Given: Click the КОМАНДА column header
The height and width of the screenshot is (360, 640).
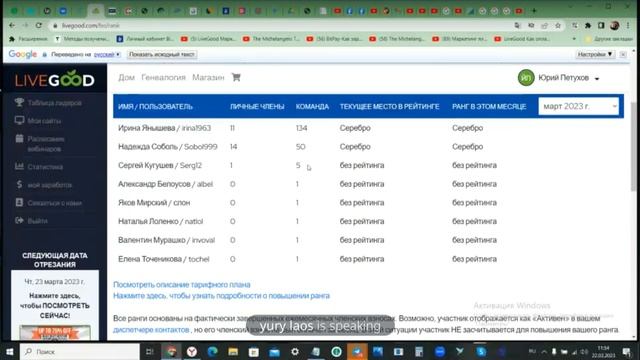Looking at the screenshot, I should pos(312,107).
